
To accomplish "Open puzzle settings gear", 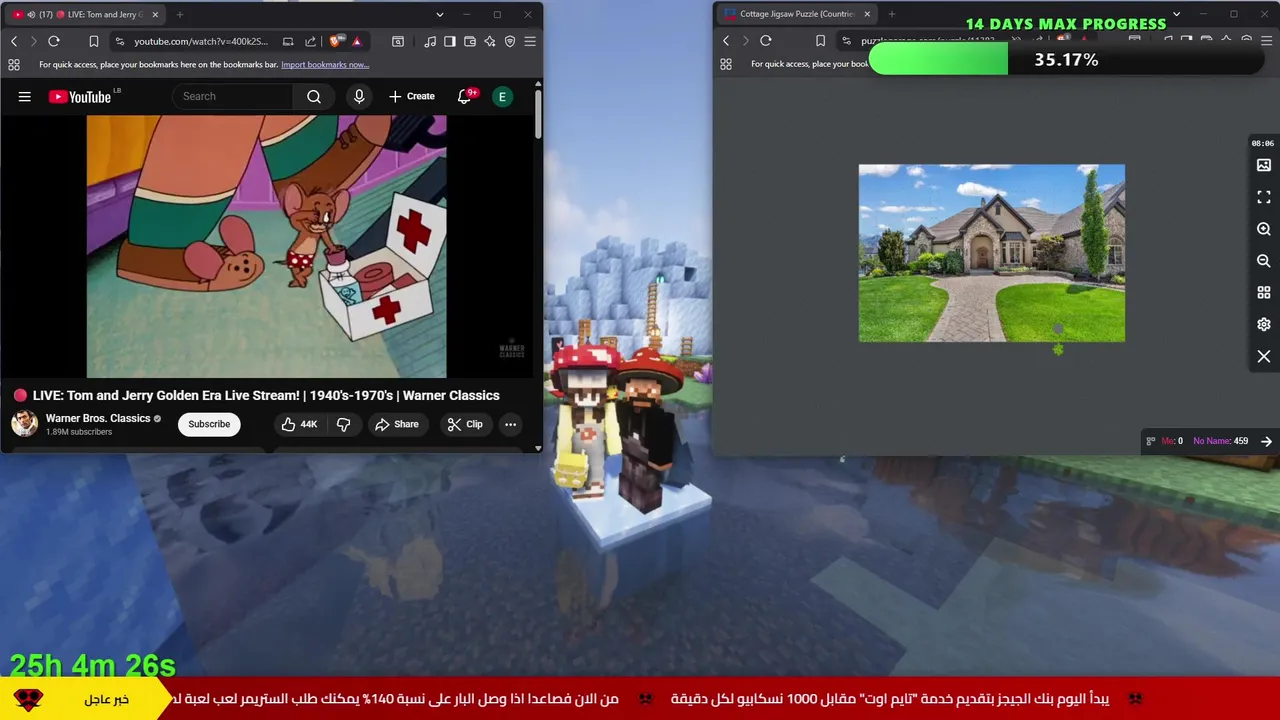I will 1264,325.
